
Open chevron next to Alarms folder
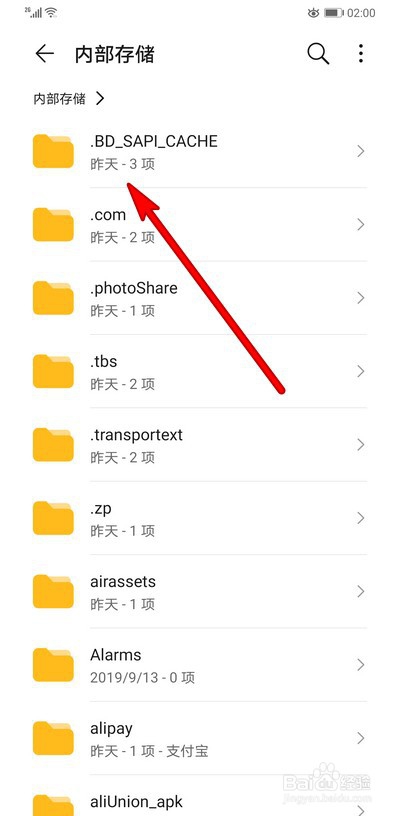pos(360,665)
